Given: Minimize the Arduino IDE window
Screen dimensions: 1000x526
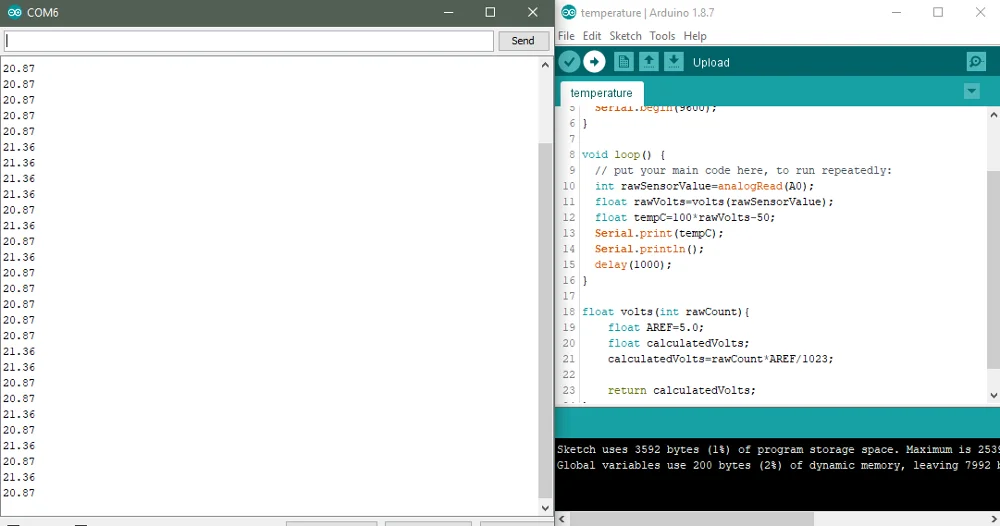Looking at the screenshot, I should pyautogui.click(x=896, y=12).
